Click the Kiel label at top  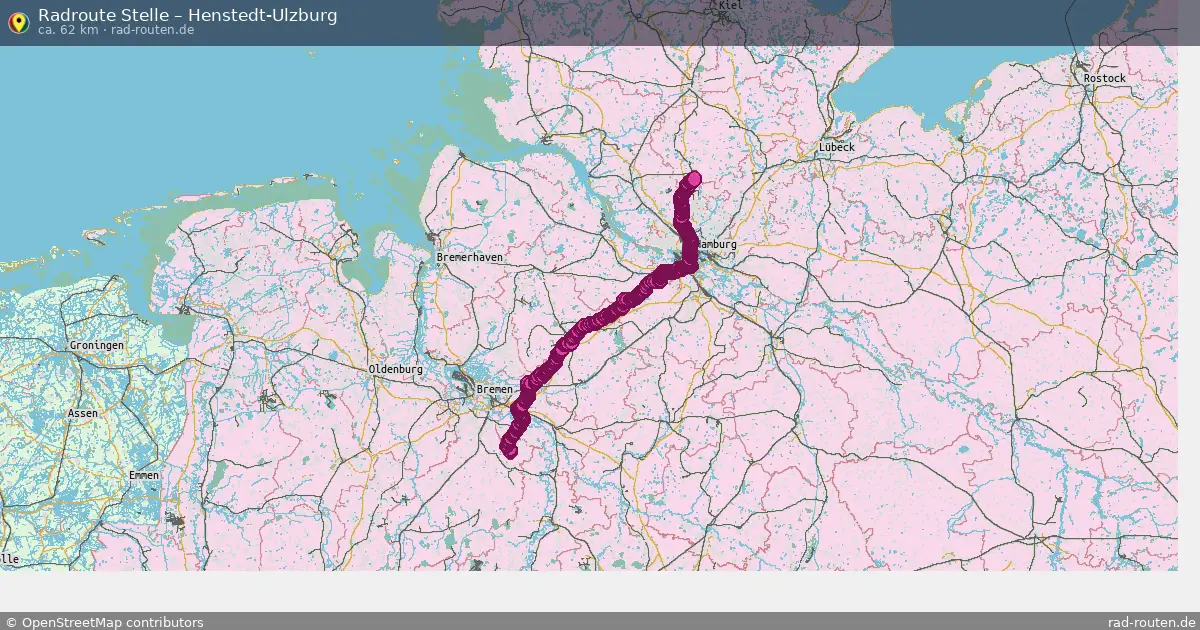coord(731,6)
